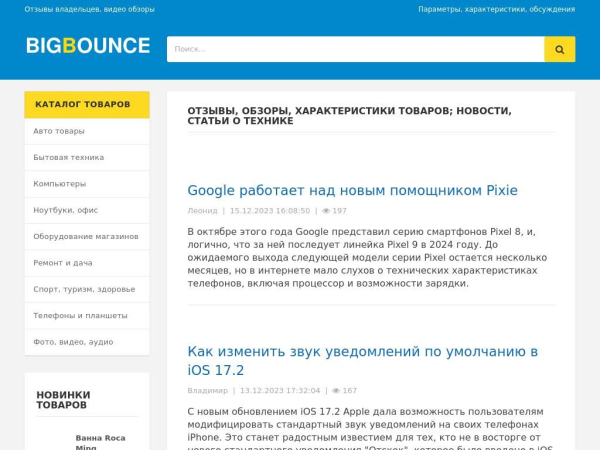
Task: Open the Бытовая техника category
Action: point(68,157)
